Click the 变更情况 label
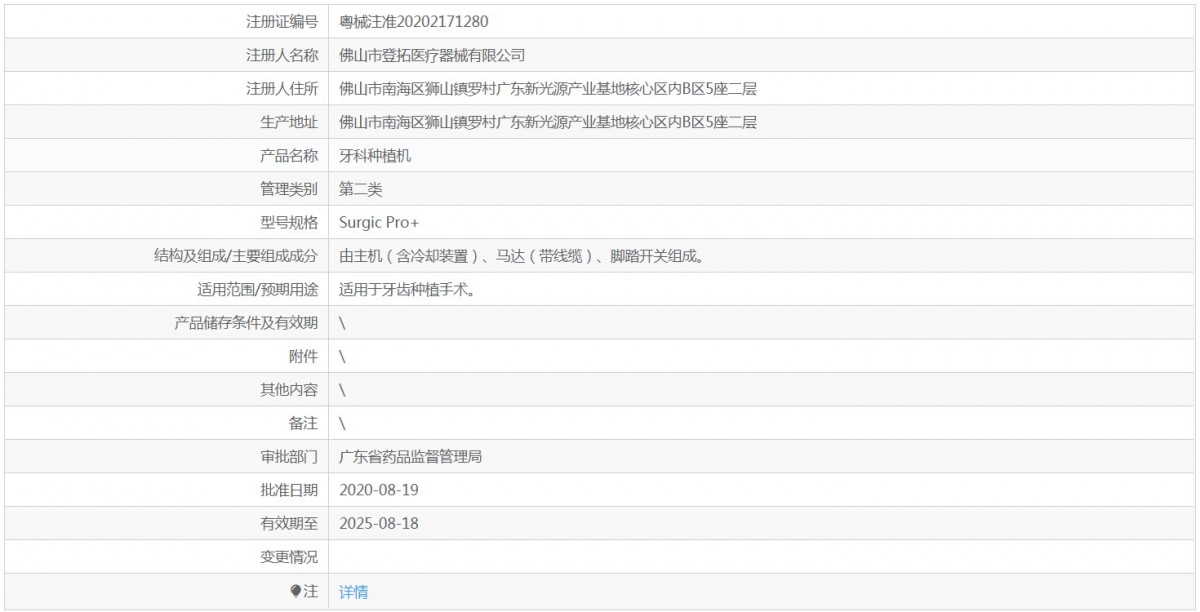1200x612 pixels. click(x=289, y=556)
